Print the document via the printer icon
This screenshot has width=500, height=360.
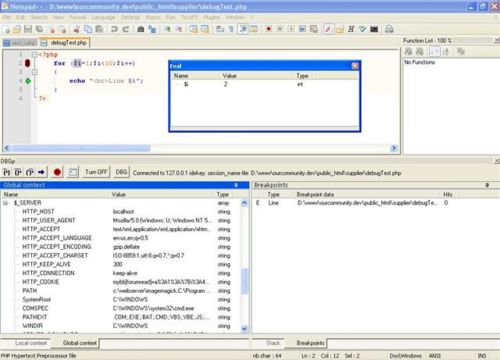pos(389,29)
